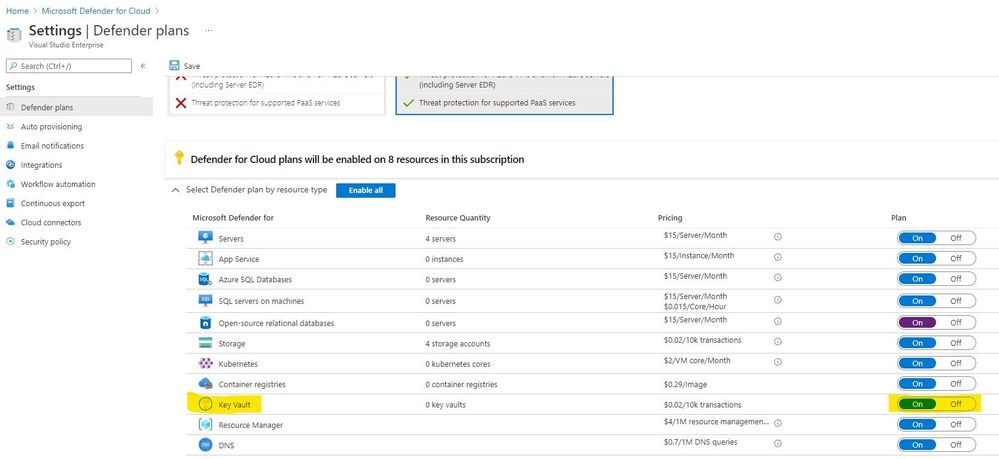Click the Search (Ctrl+/) input field
This screenshot has height=459, width=999.
tap(69, 66)
